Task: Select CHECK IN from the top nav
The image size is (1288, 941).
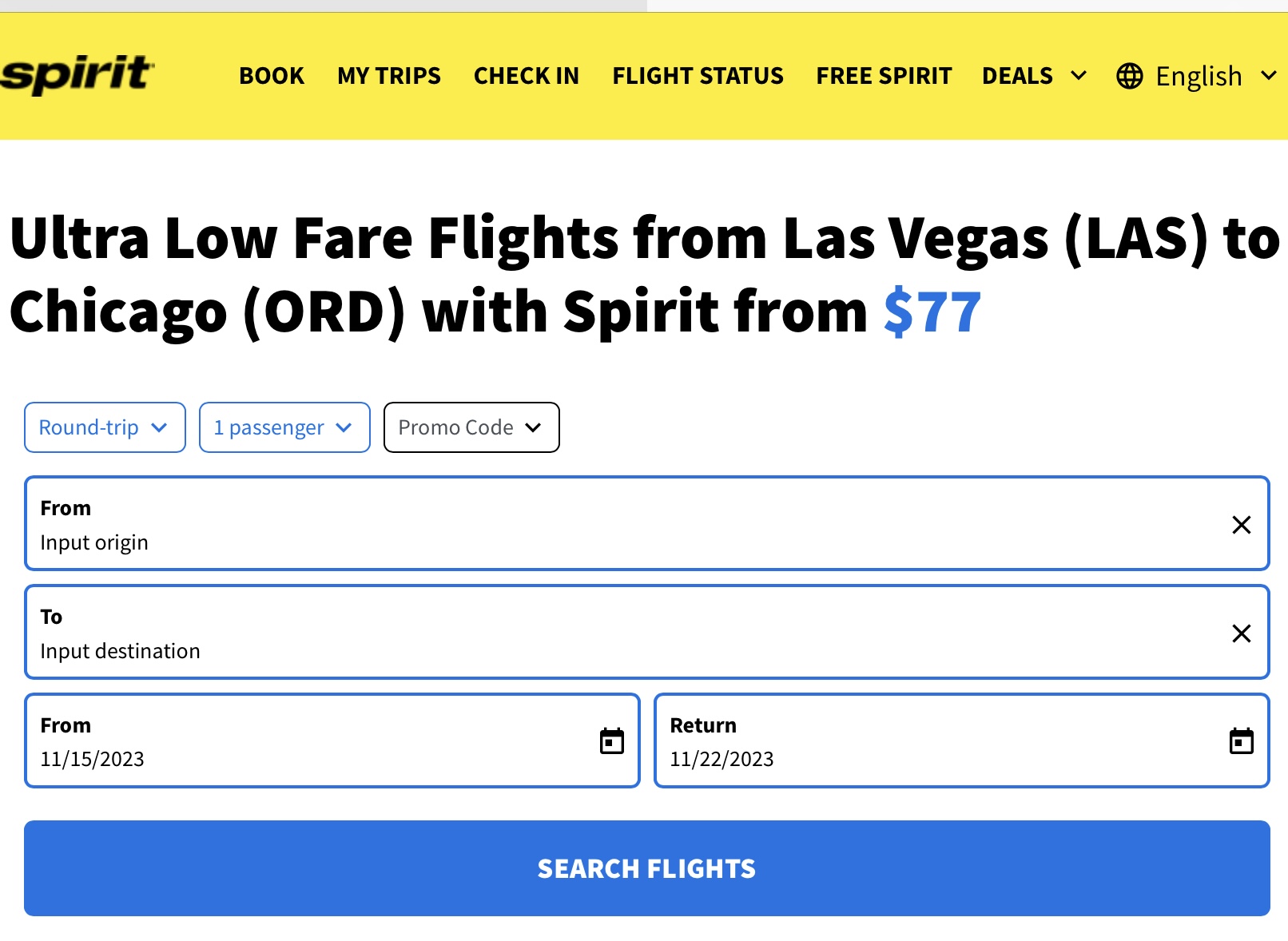Action: pos(527,76)
